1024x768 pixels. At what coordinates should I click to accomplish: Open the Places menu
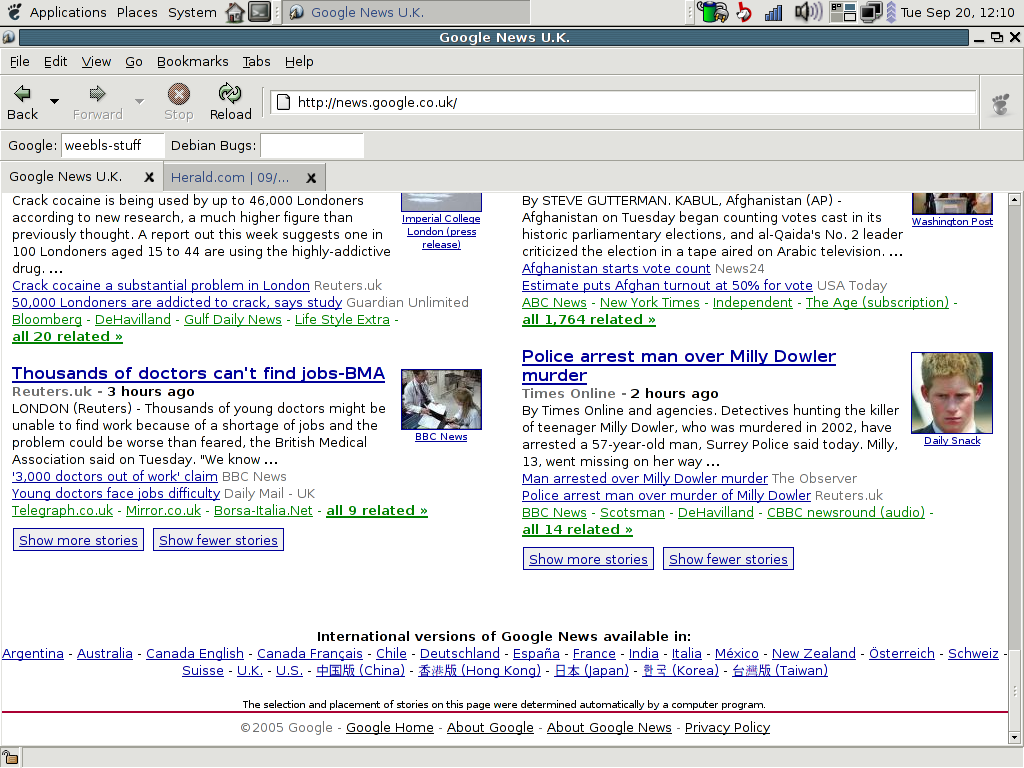[x=137, y=12]
